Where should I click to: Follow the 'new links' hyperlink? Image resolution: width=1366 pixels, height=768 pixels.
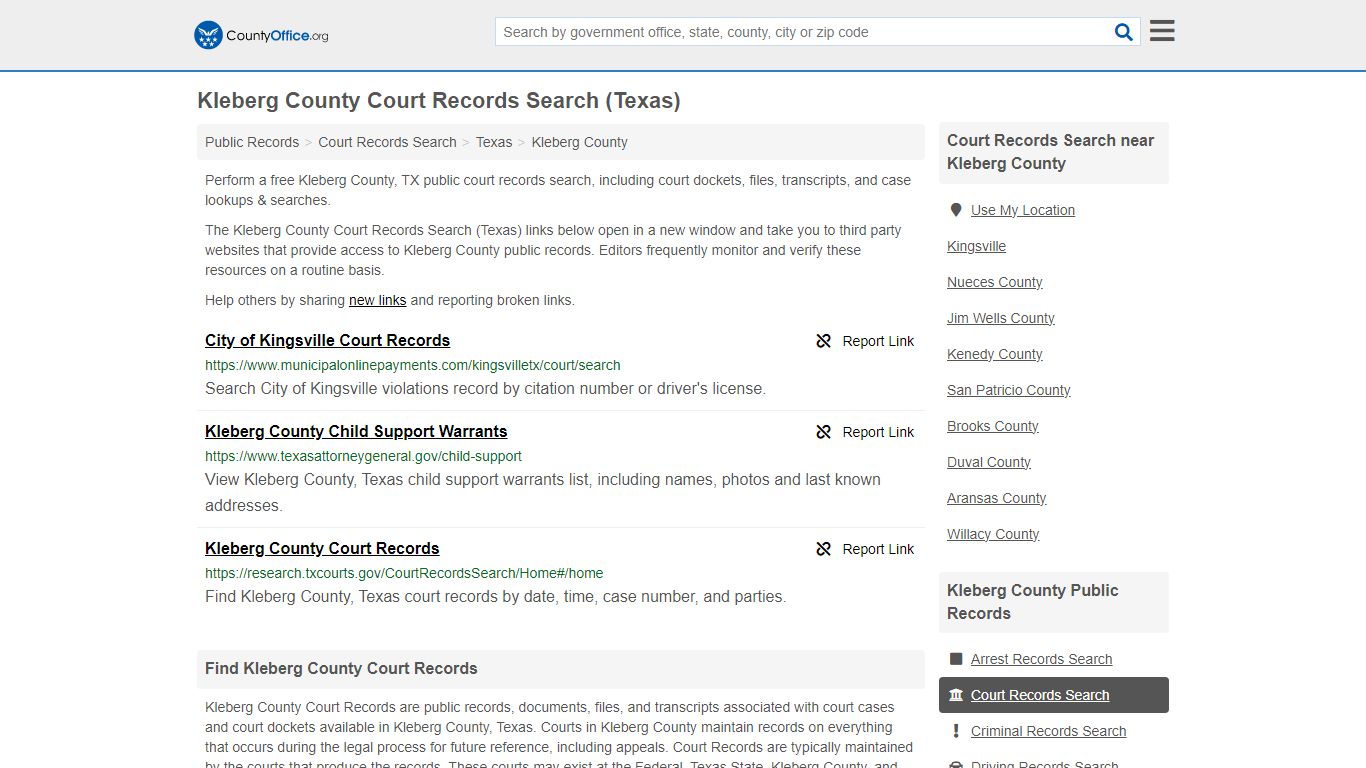pyautogui.click(x=377, y=300)
